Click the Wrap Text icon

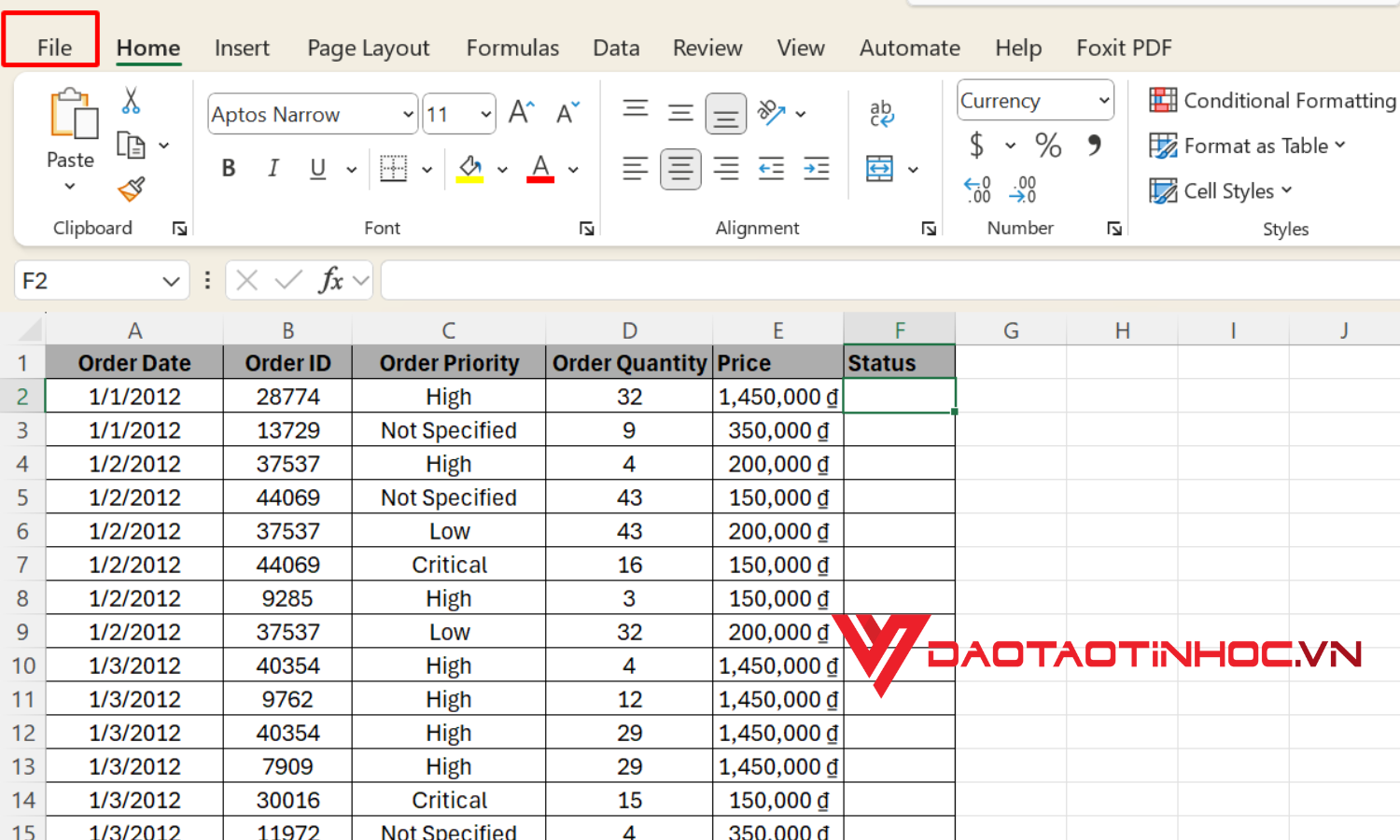click(x=881, y=114)
